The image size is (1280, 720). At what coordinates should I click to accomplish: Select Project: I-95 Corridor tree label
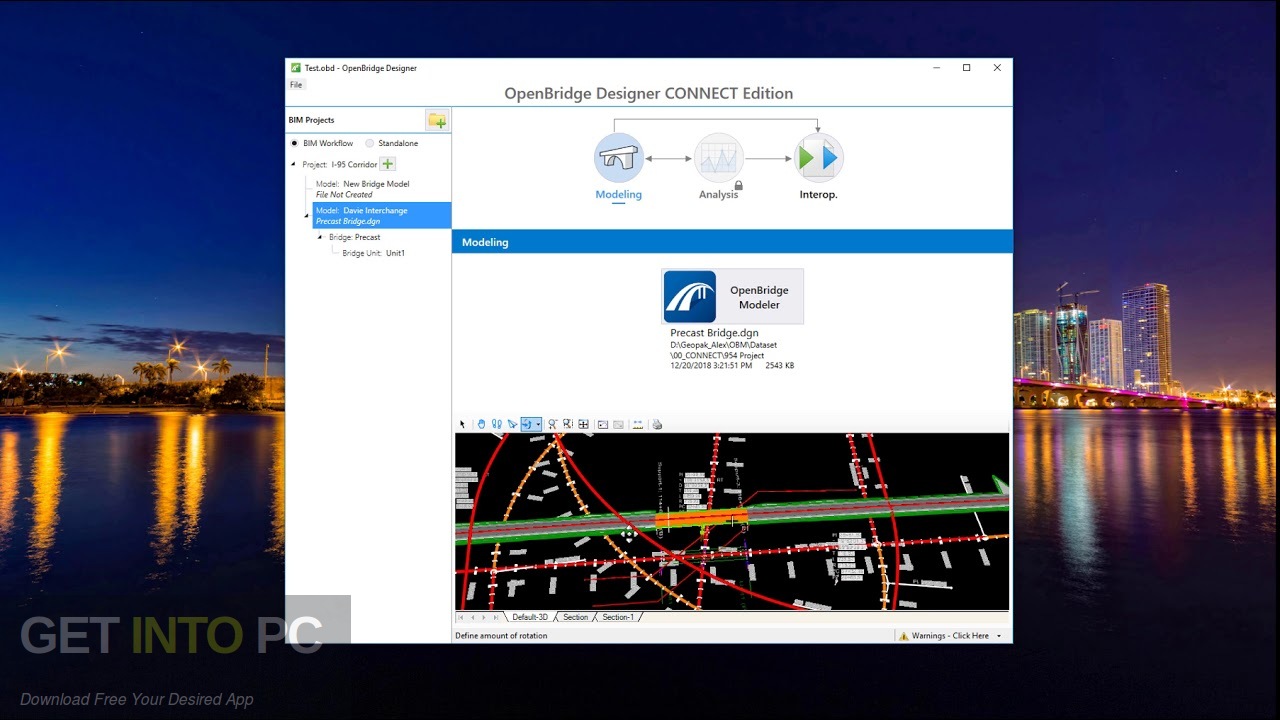click(340, 164)
